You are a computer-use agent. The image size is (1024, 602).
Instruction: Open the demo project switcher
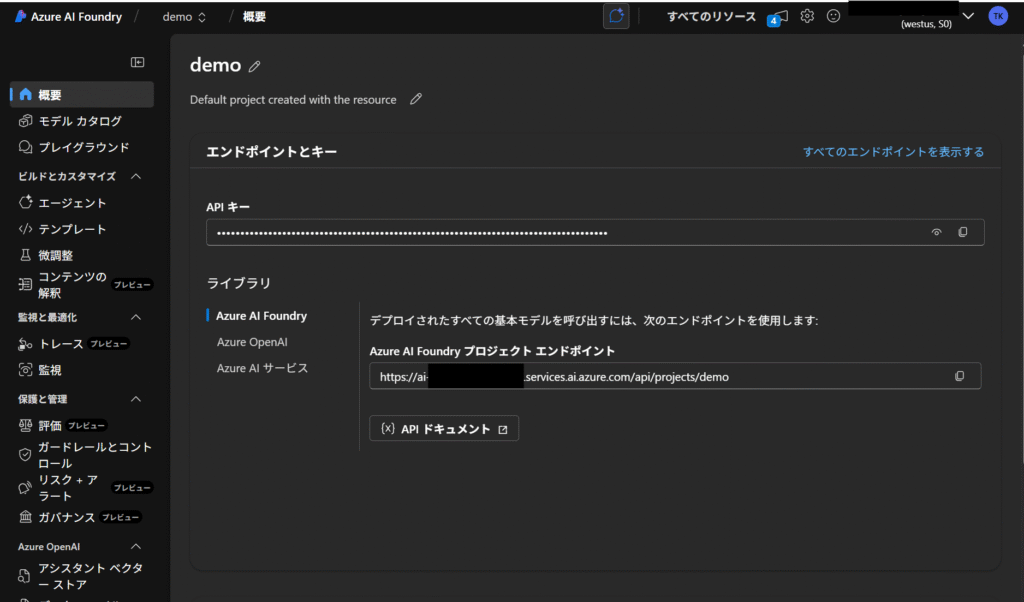point(184,17)
